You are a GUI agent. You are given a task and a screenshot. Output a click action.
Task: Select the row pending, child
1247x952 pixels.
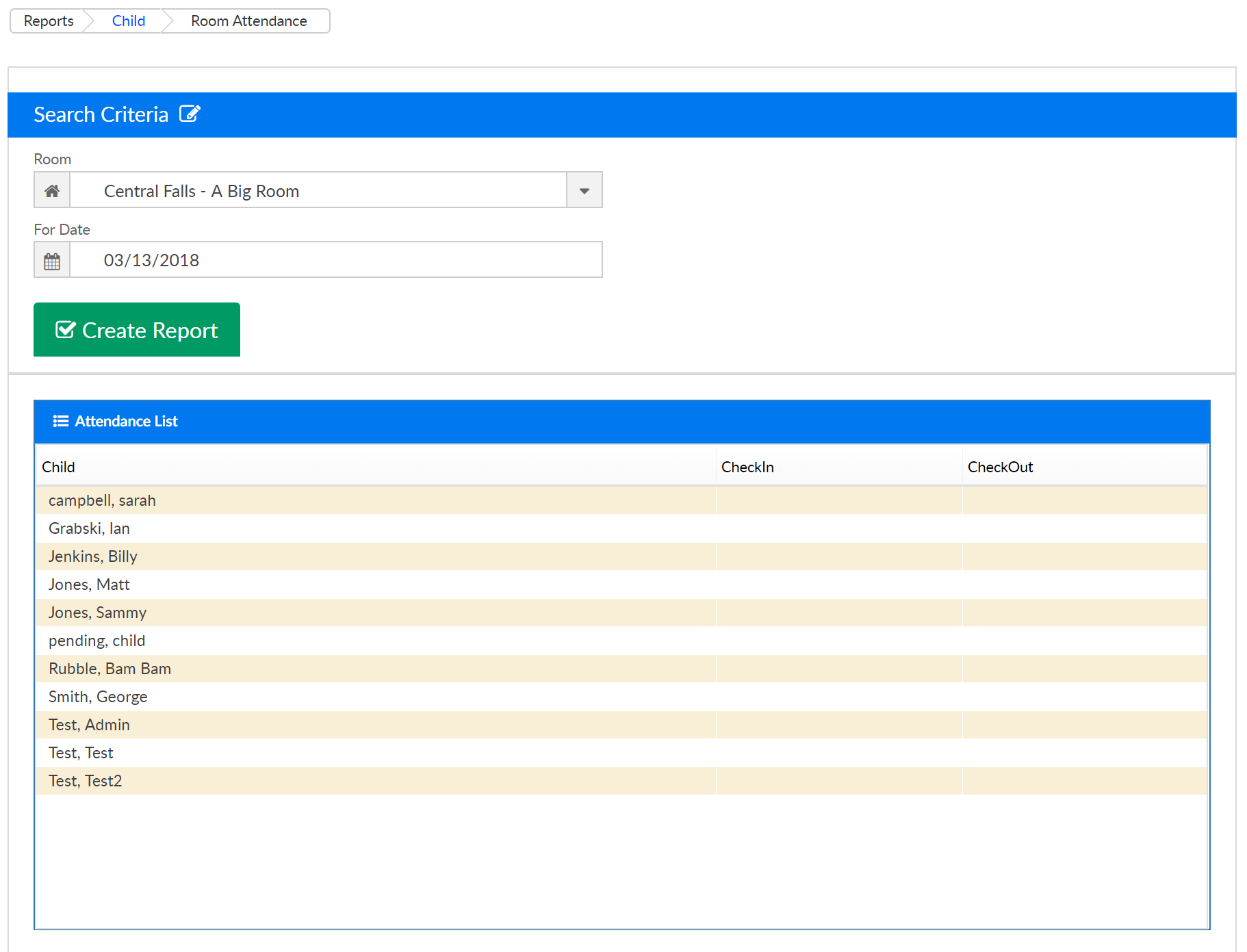(621, 641)
